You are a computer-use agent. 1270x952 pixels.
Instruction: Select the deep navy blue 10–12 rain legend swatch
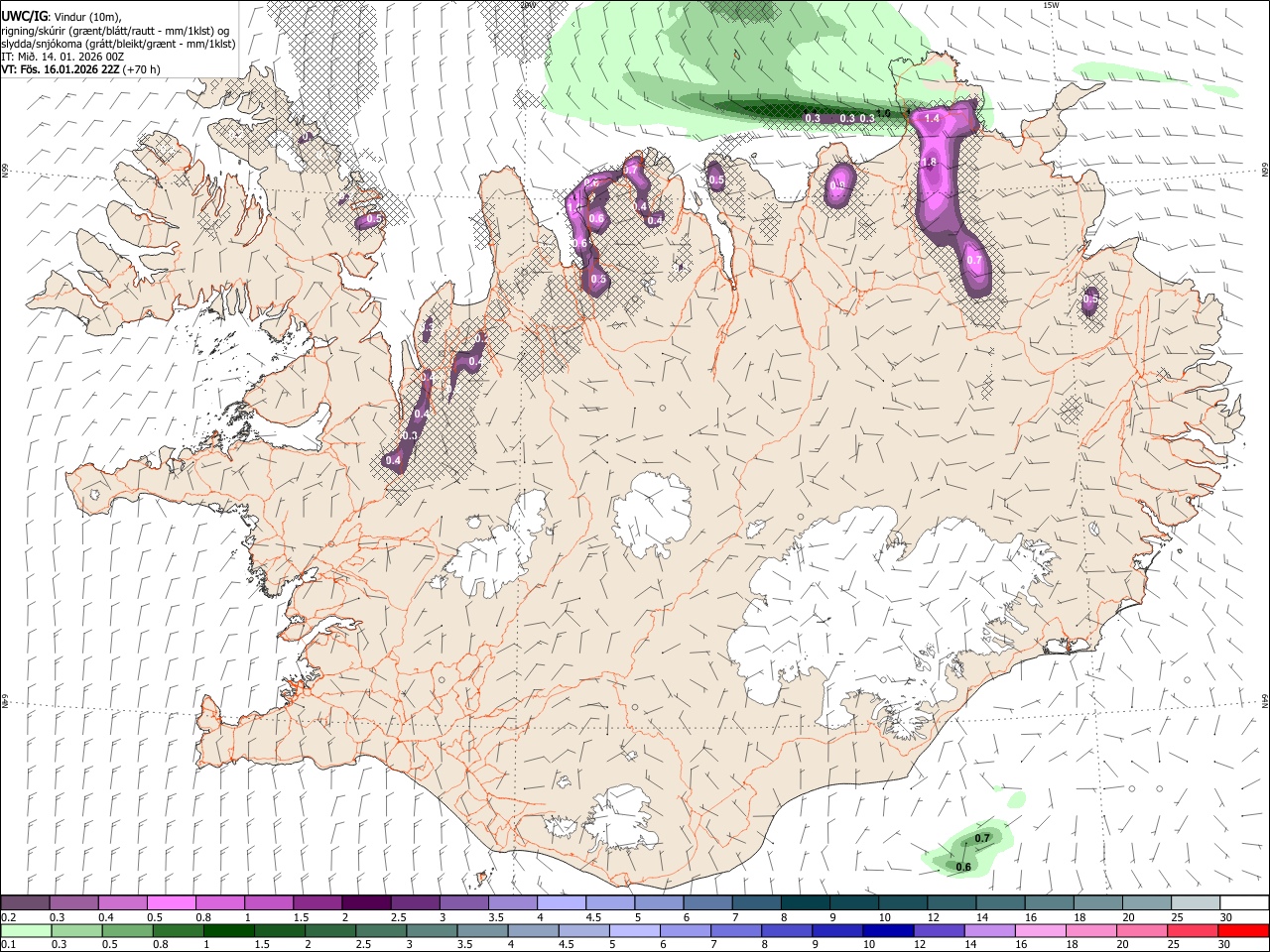[888, 930]
